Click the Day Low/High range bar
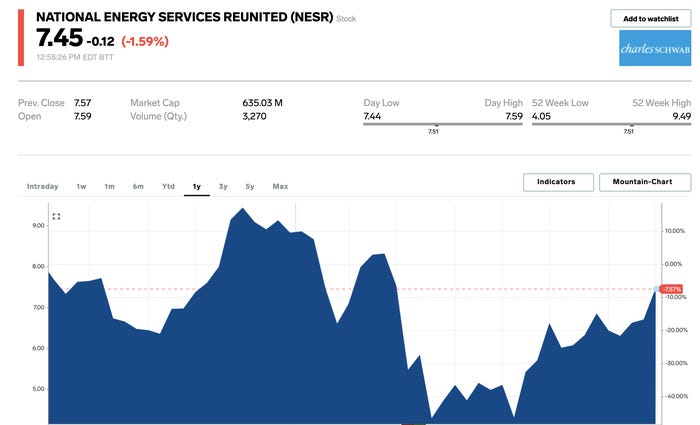This screenshot has height=425, width=700. tap(443, 124)
